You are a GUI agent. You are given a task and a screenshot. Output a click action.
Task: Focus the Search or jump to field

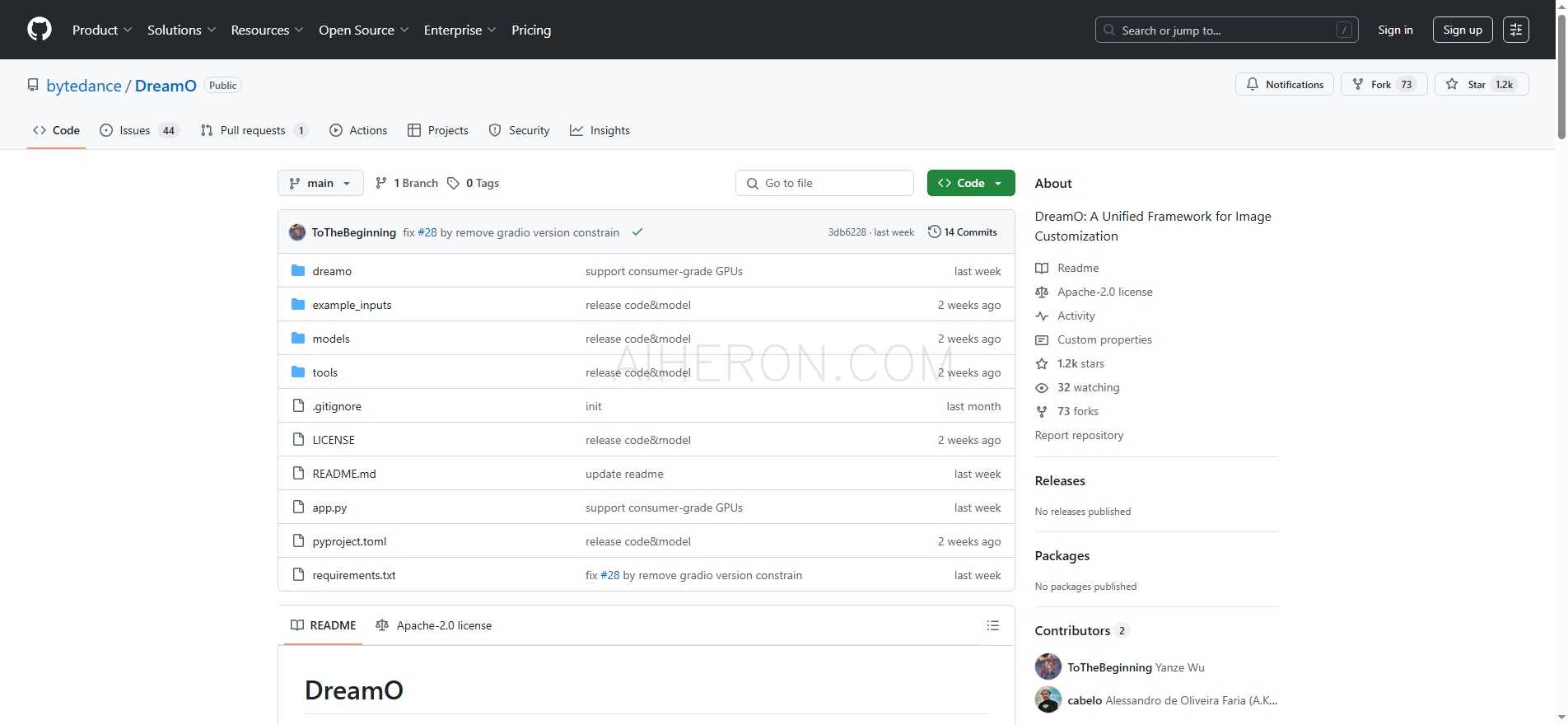coord(1226,30)
